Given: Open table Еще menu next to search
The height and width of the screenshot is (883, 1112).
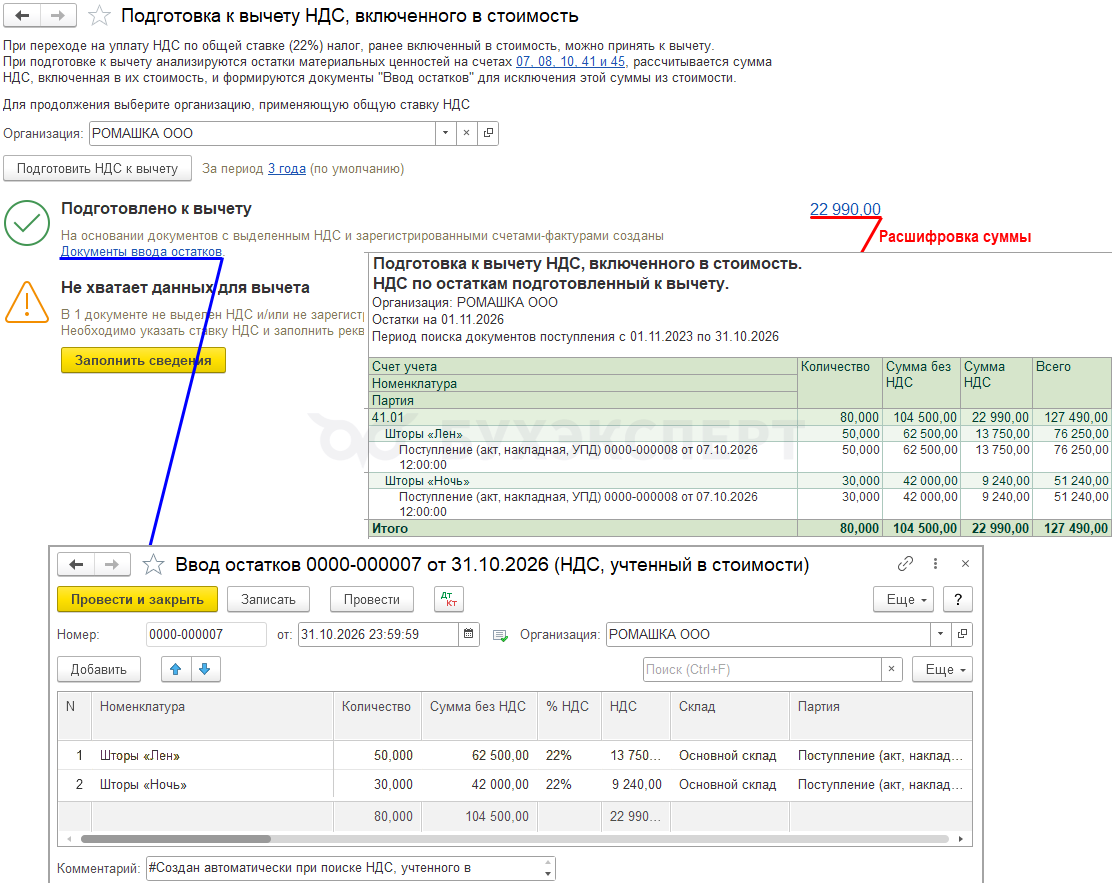Looking at the screenshot, I should coord(943,670).
